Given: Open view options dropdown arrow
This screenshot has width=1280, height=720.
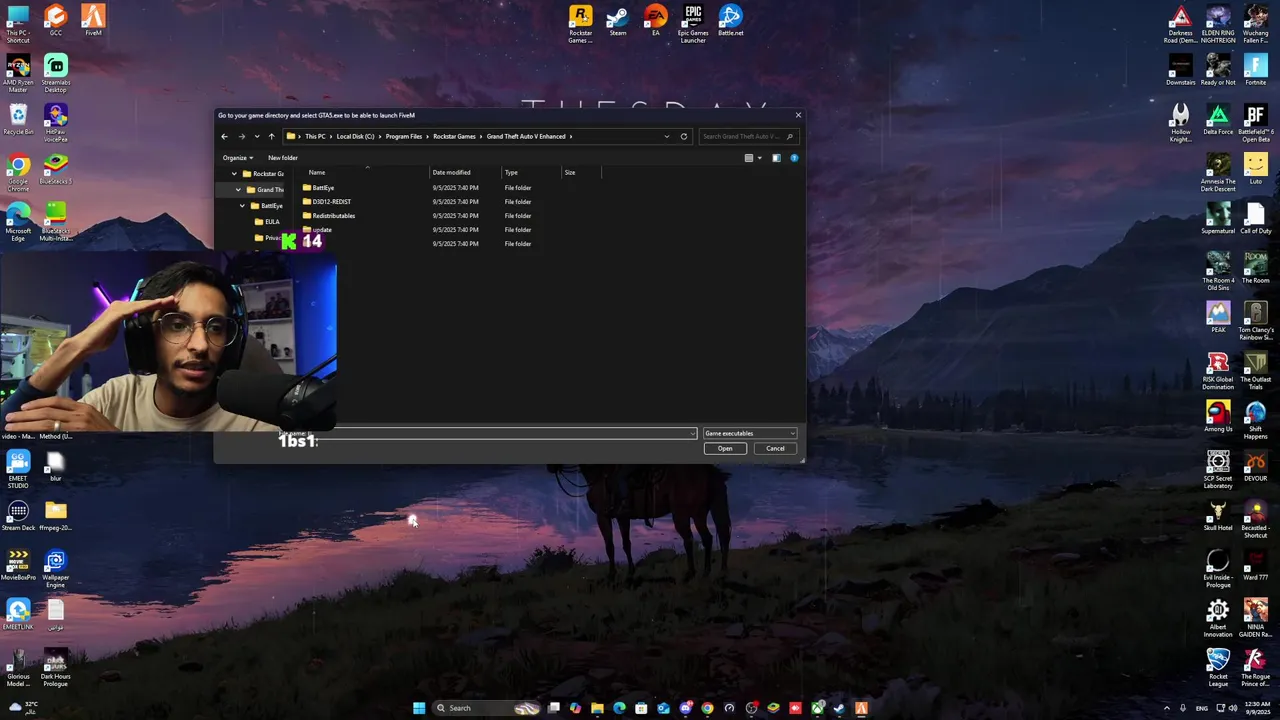Looking at the screenshot, I should pos(759,158).
